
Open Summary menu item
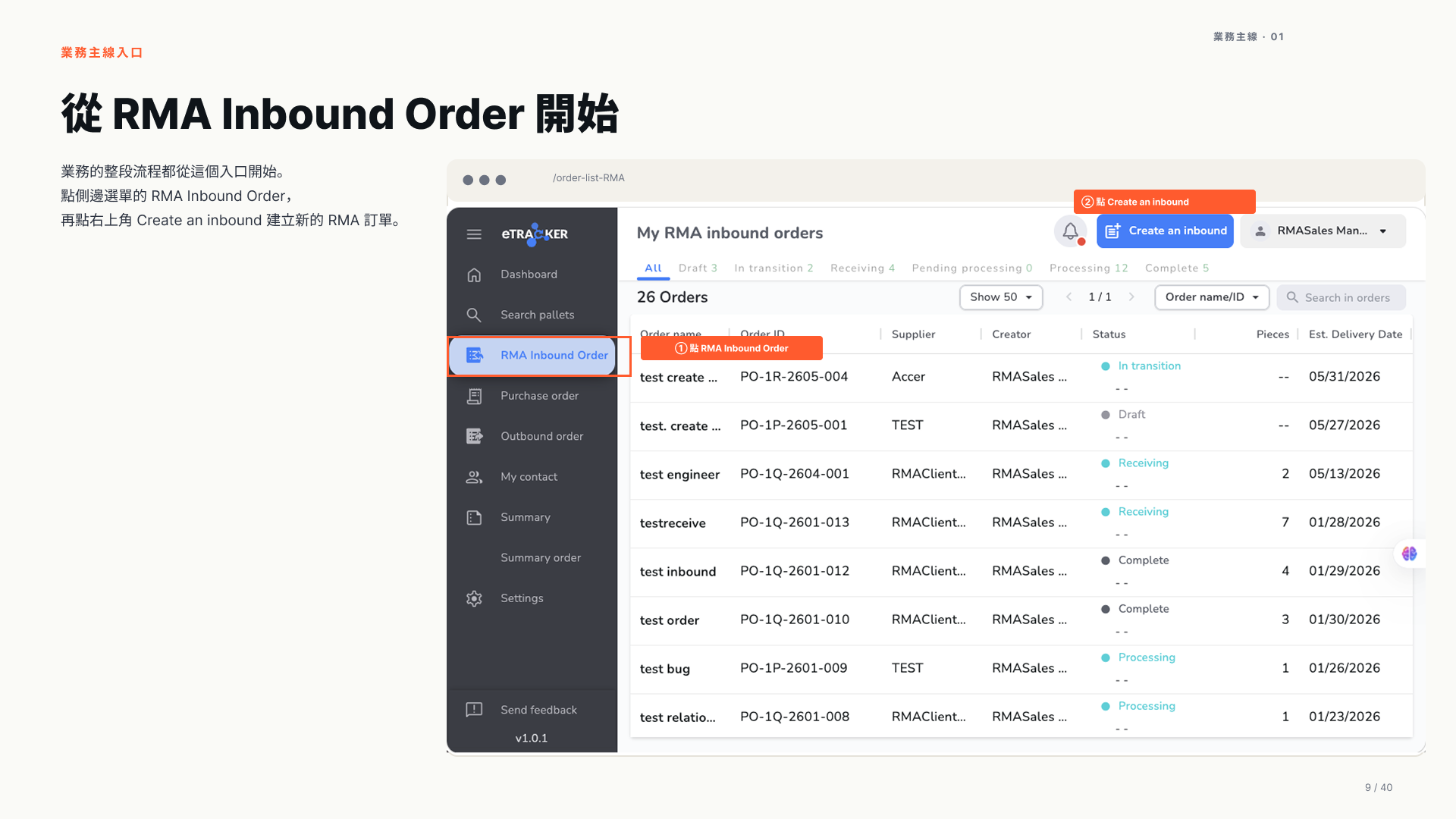click(x=525, y=517)
